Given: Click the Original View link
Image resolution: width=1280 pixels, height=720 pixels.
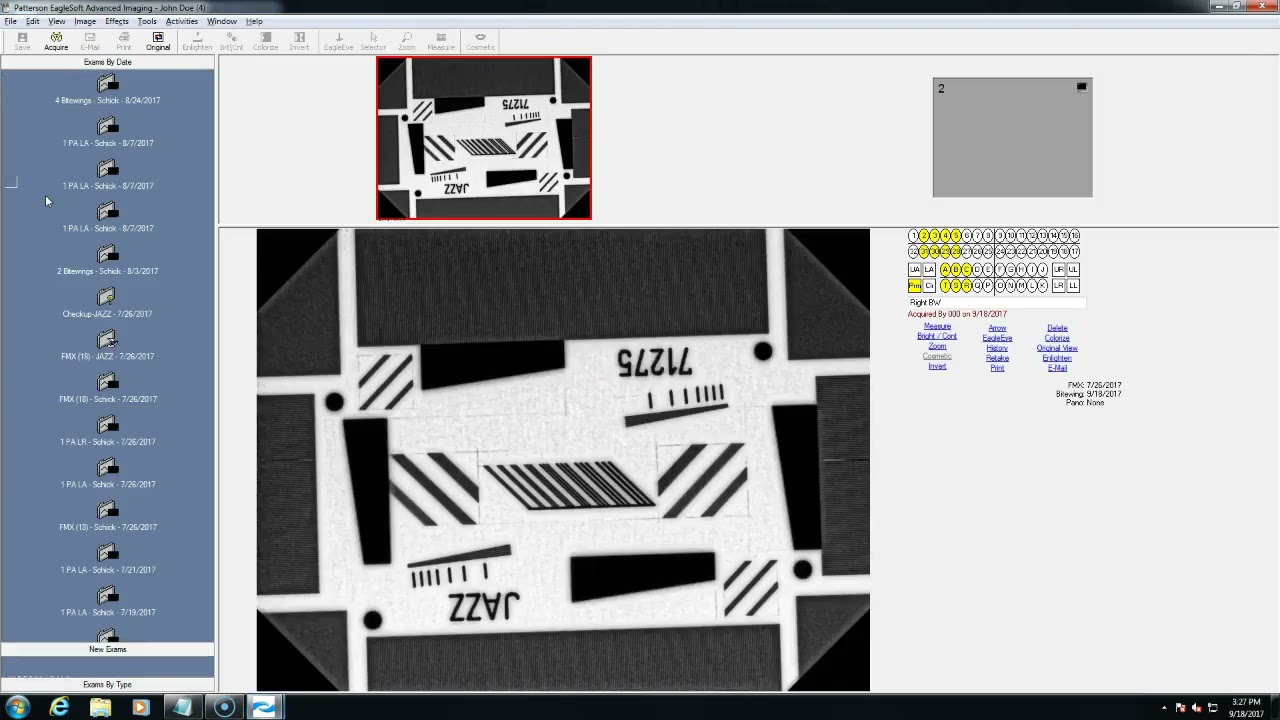Looking at the screenshot, I should [1057, 348].
